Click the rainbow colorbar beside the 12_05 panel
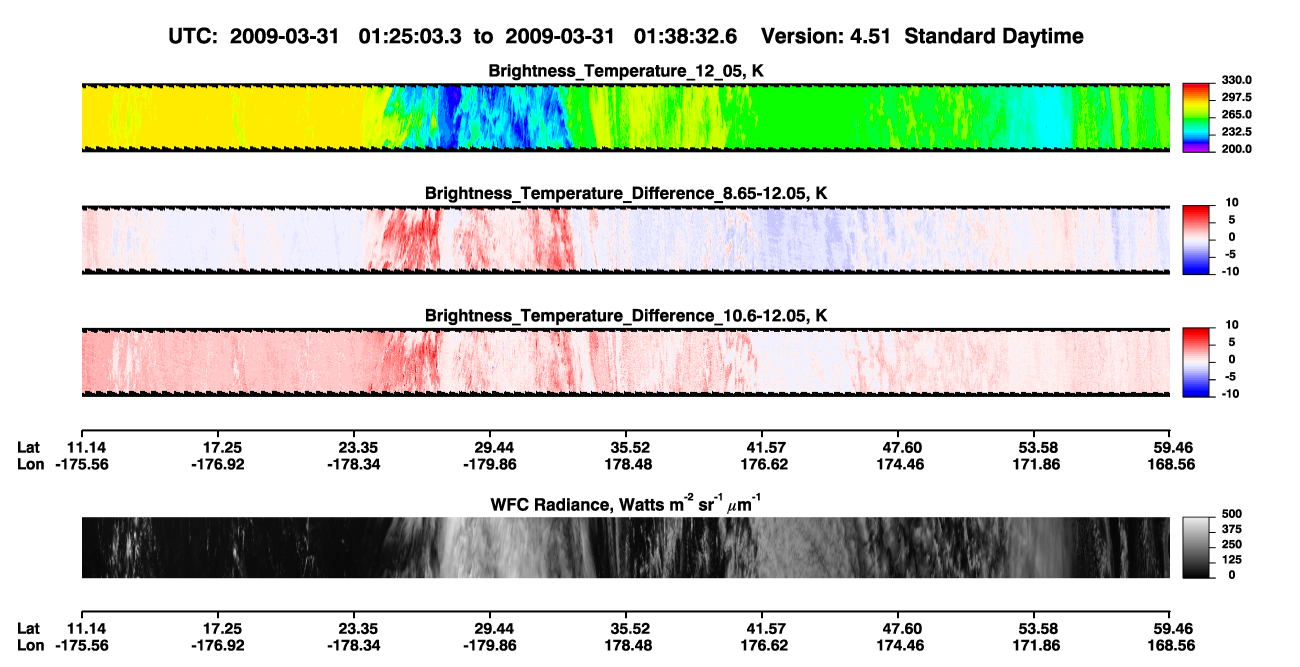The height and width of the screenshot is (667, 1300). tap(1196, 117)
